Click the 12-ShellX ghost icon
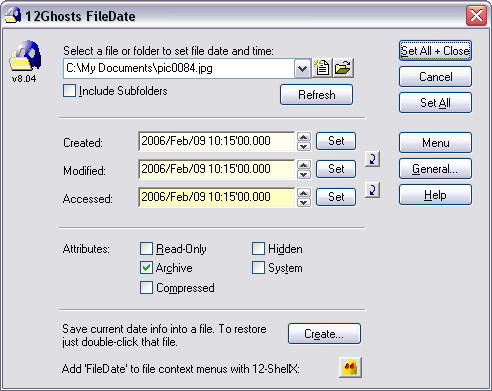The width and height of the screenshot is (492, 391). 350,368
